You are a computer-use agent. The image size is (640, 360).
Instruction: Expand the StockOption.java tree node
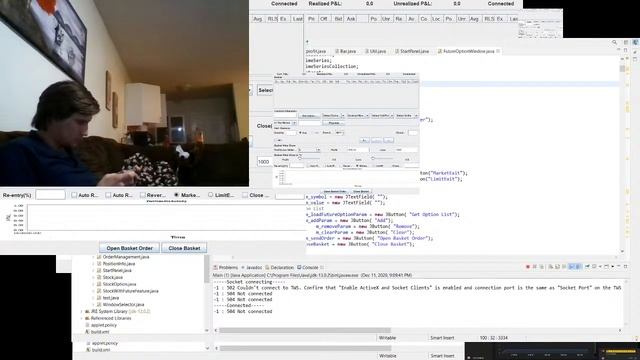pos(93,284)
